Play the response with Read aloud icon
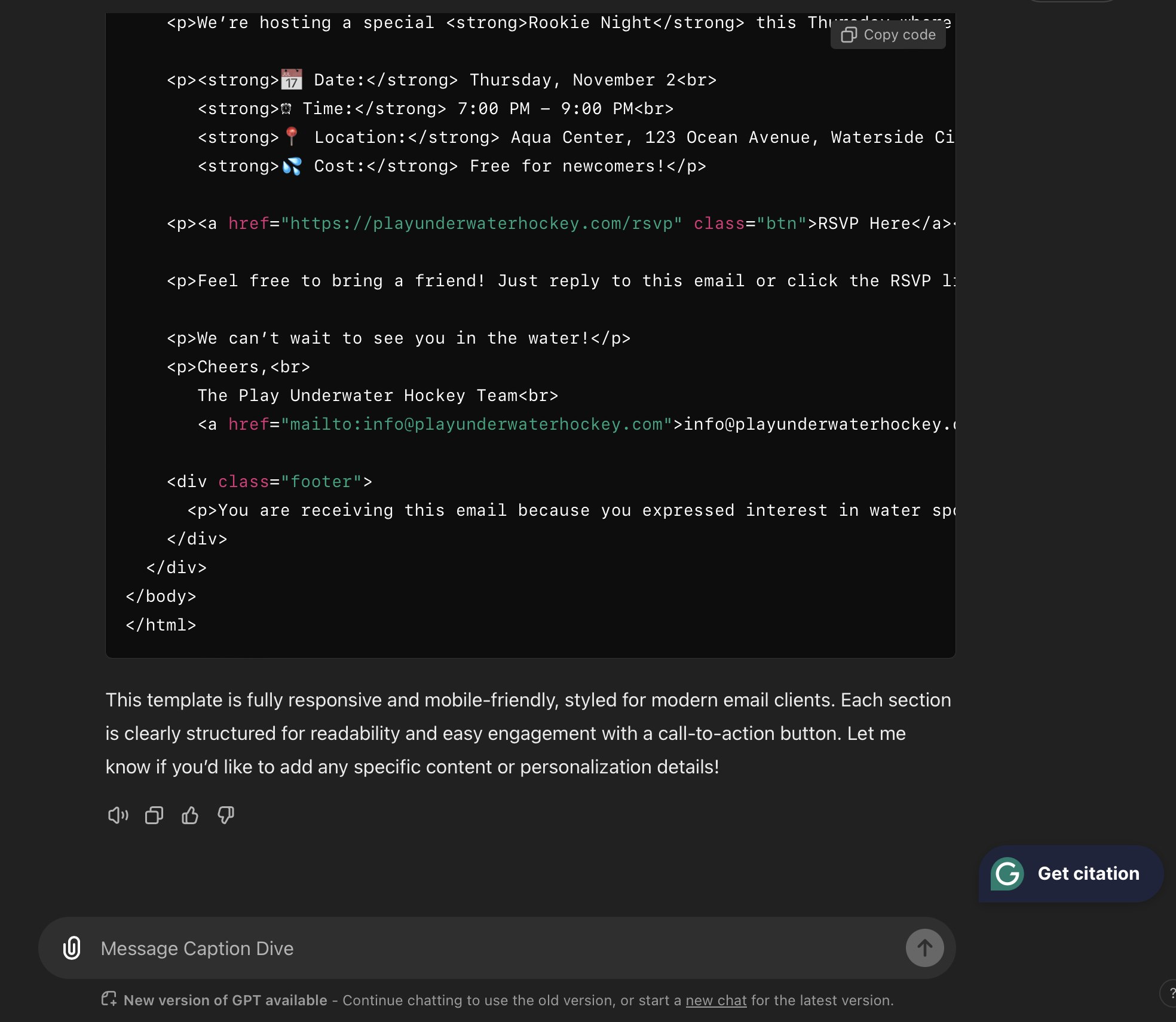Screen dimensions: 1176x1022 (118, 815)
